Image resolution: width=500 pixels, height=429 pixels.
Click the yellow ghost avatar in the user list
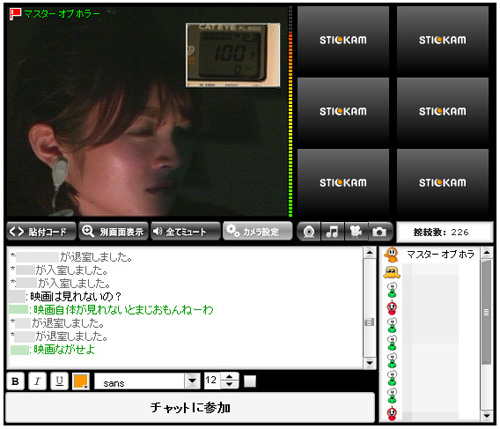[392, 273]
